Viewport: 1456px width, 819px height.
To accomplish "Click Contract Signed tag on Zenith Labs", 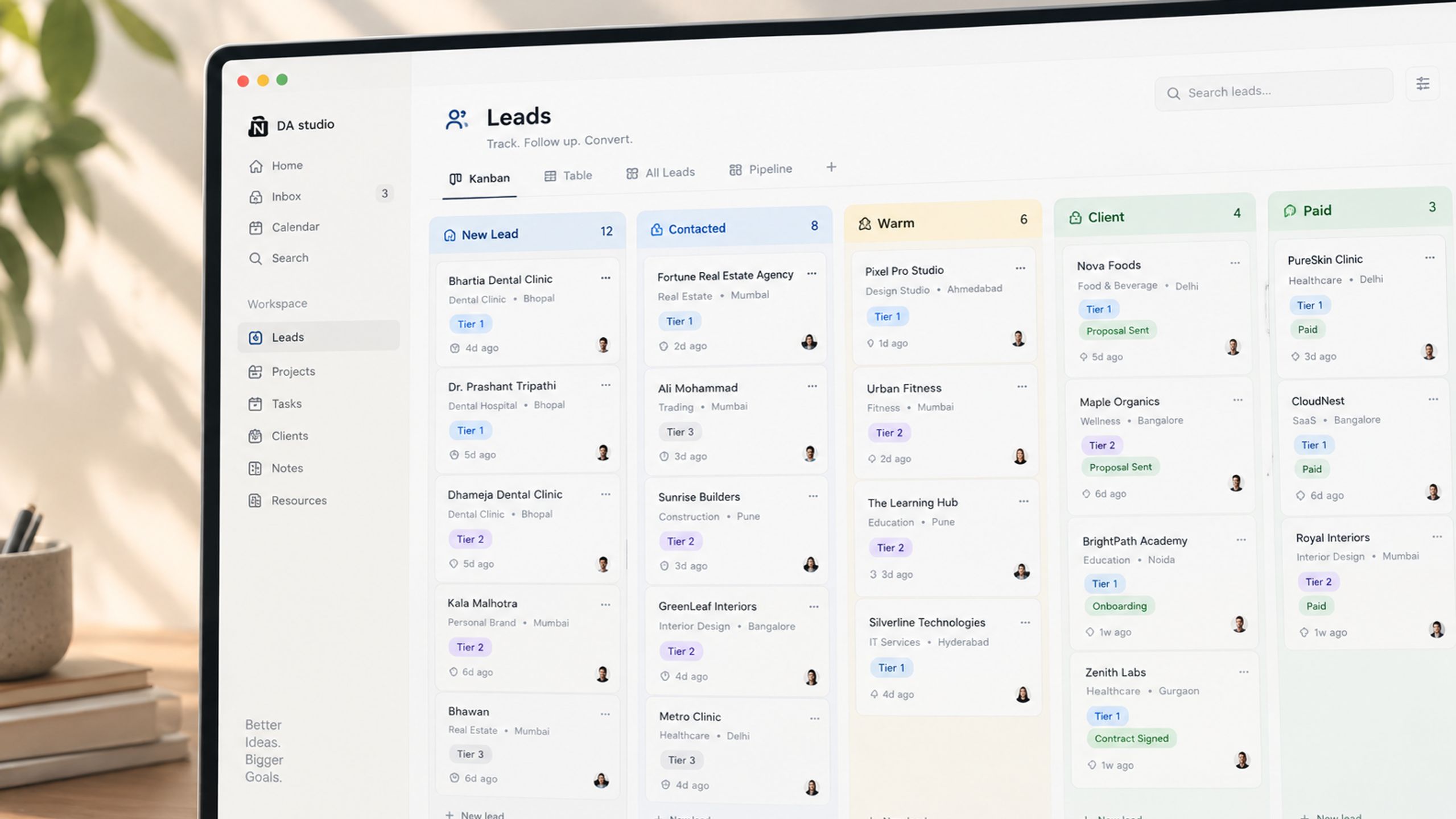I will tap(1131, 738).
